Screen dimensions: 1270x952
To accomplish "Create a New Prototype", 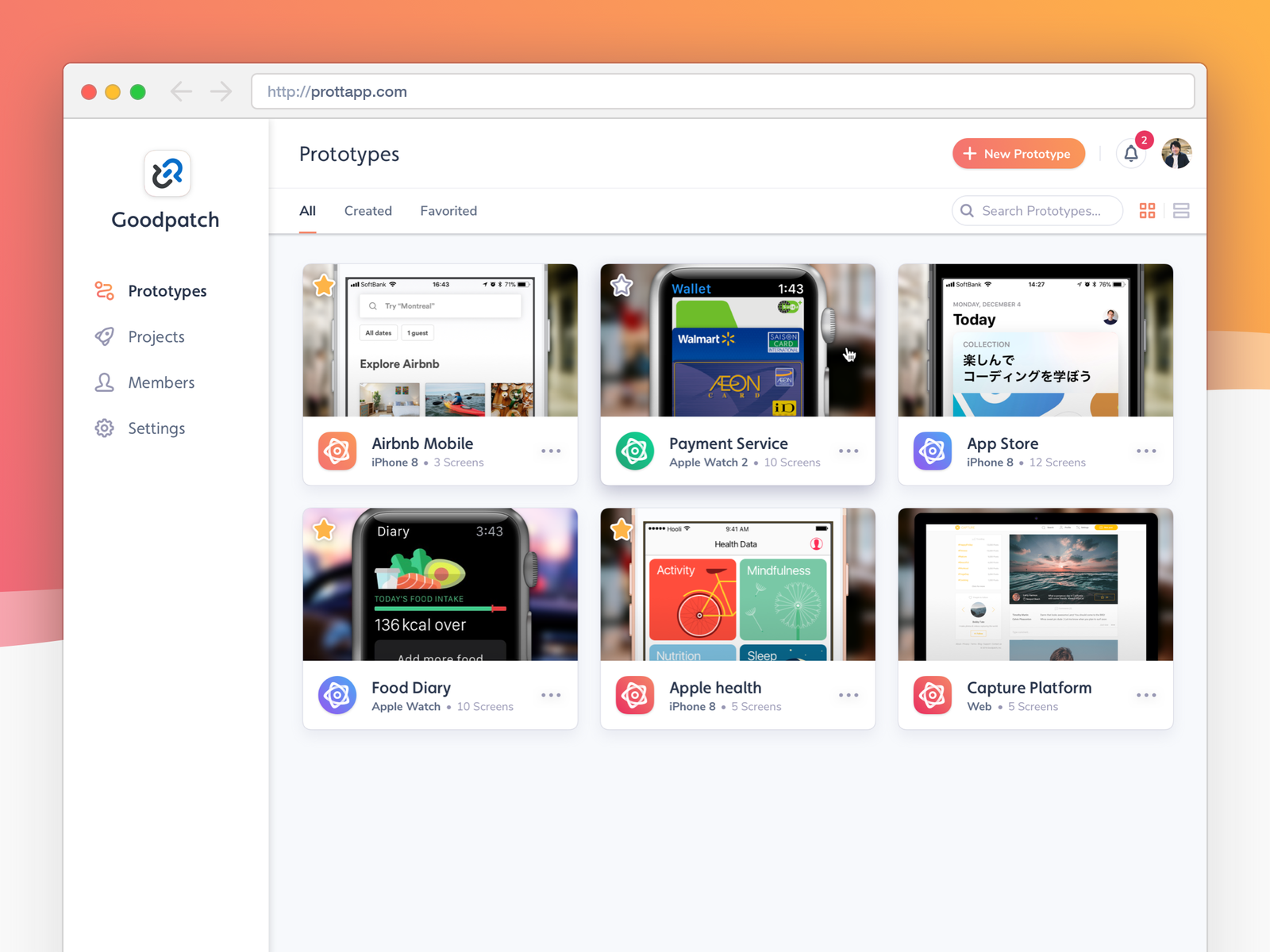I will (x=1018, y=153).
